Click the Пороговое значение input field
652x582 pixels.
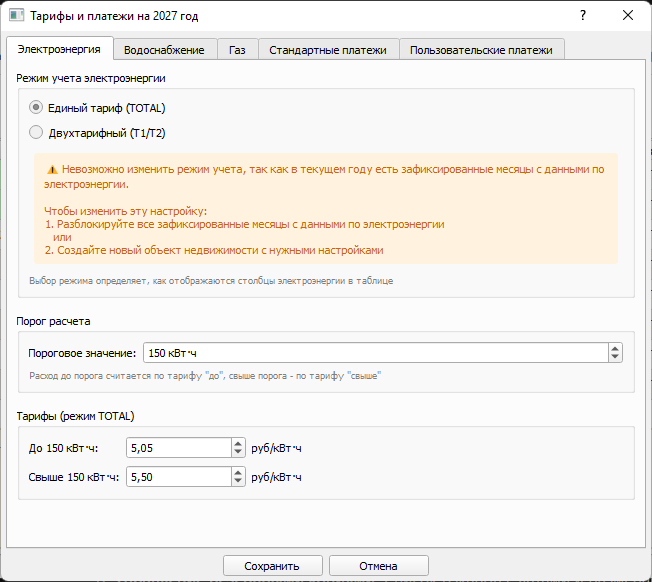point(375,353)
